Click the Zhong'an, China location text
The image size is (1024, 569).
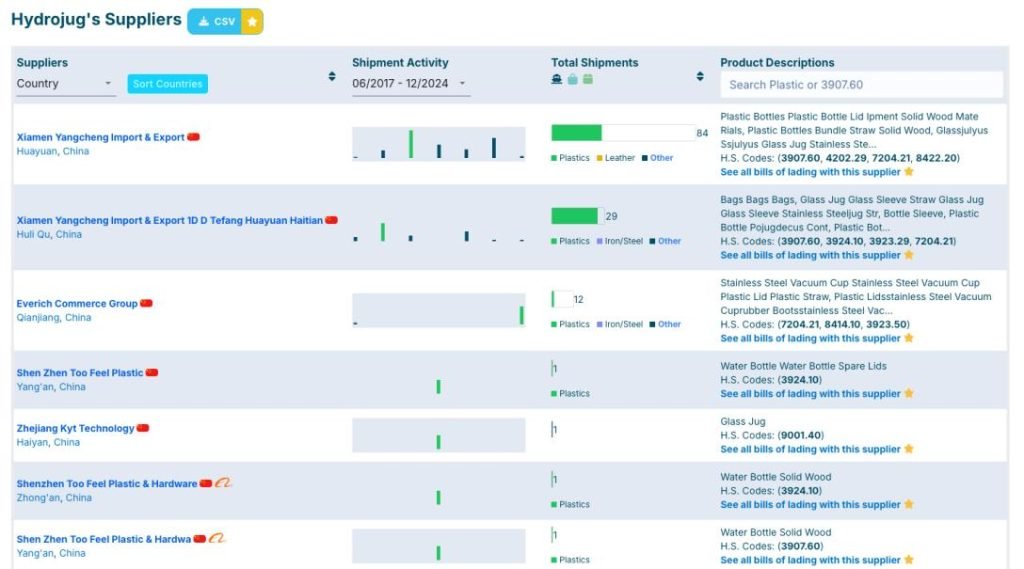[x=54, y=498]
